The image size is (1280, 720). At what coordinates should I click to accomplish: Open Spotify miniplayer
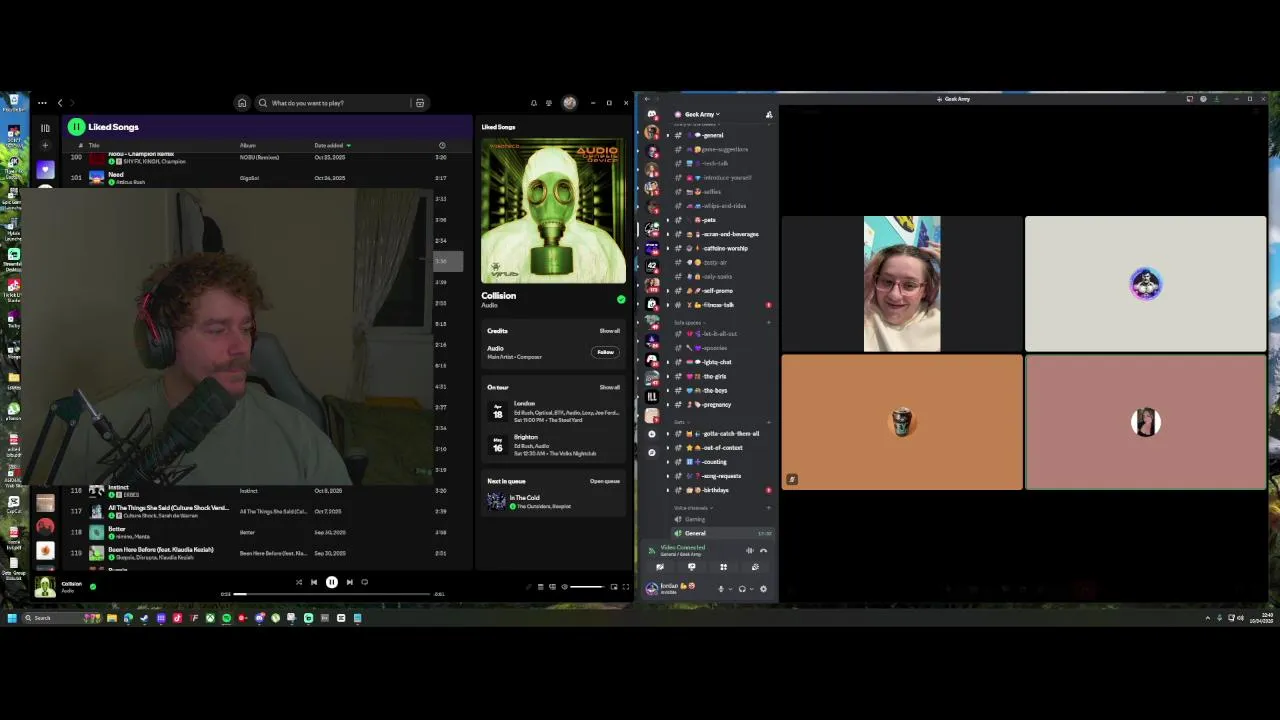pyautogui.click(x=614, y=587)
